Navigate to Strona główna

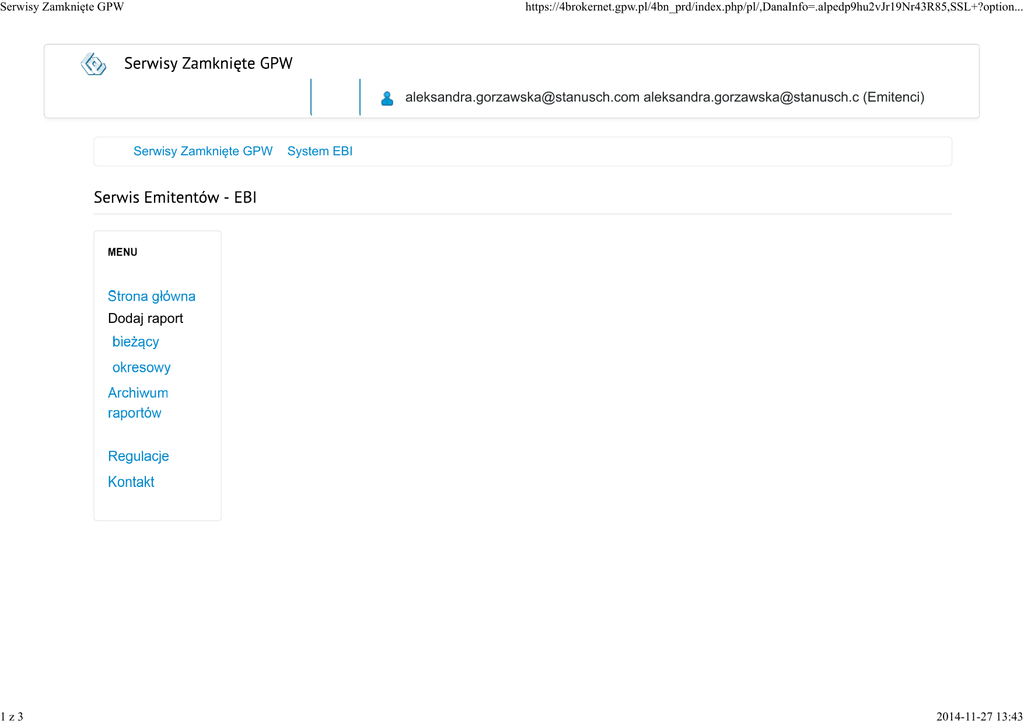click(151, 297)
